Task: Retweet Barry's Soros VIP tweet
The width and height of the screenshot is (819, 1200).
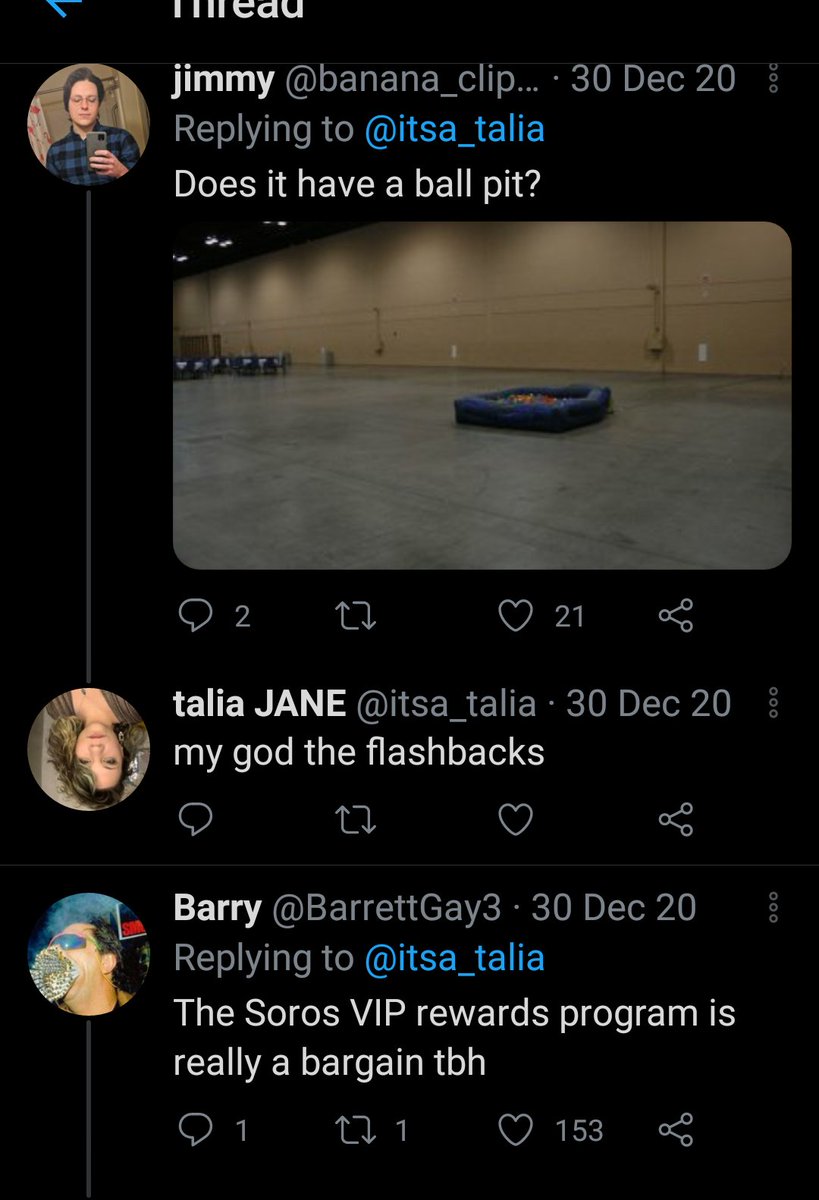Action: [354, 1130]
